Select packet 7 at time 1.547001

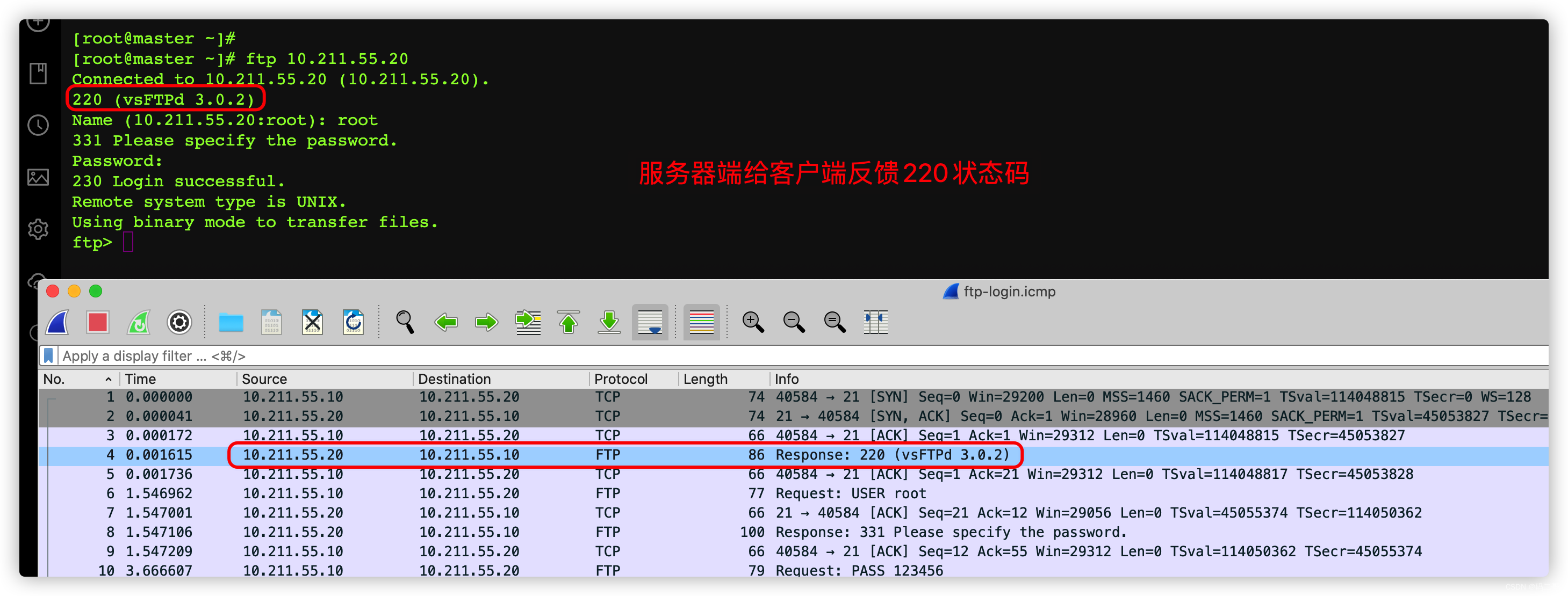coord(793,513)
